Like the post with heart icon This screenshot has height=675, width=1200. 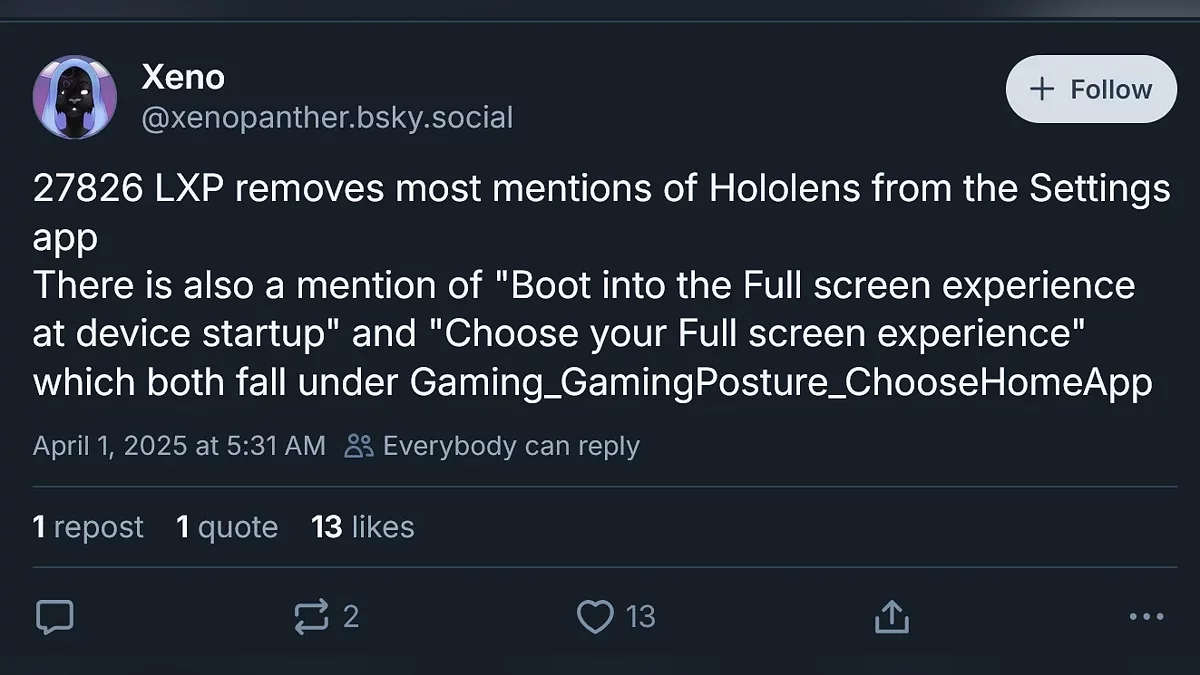[x=595, y=617]
